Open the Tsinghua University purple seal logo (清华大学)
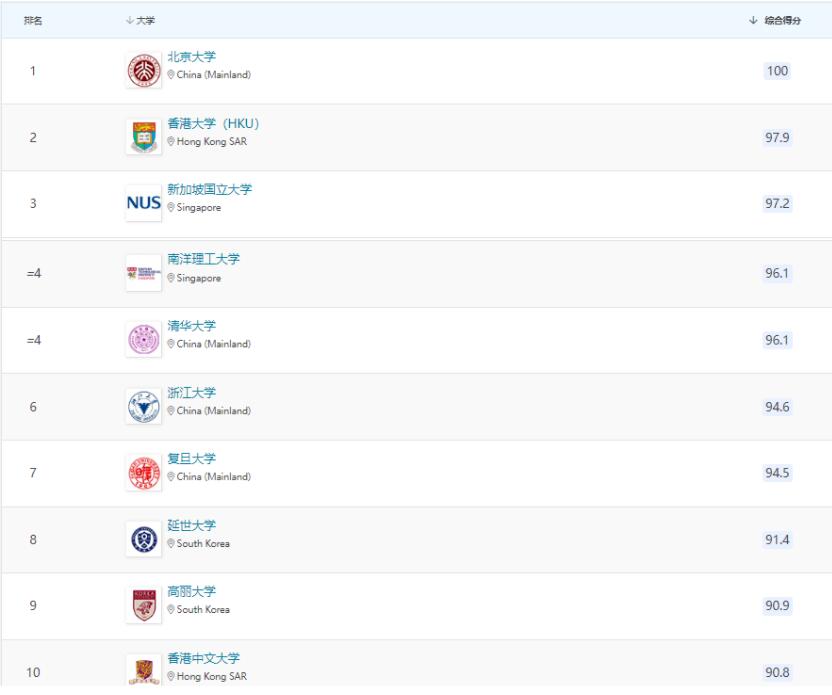 (144, 340)
